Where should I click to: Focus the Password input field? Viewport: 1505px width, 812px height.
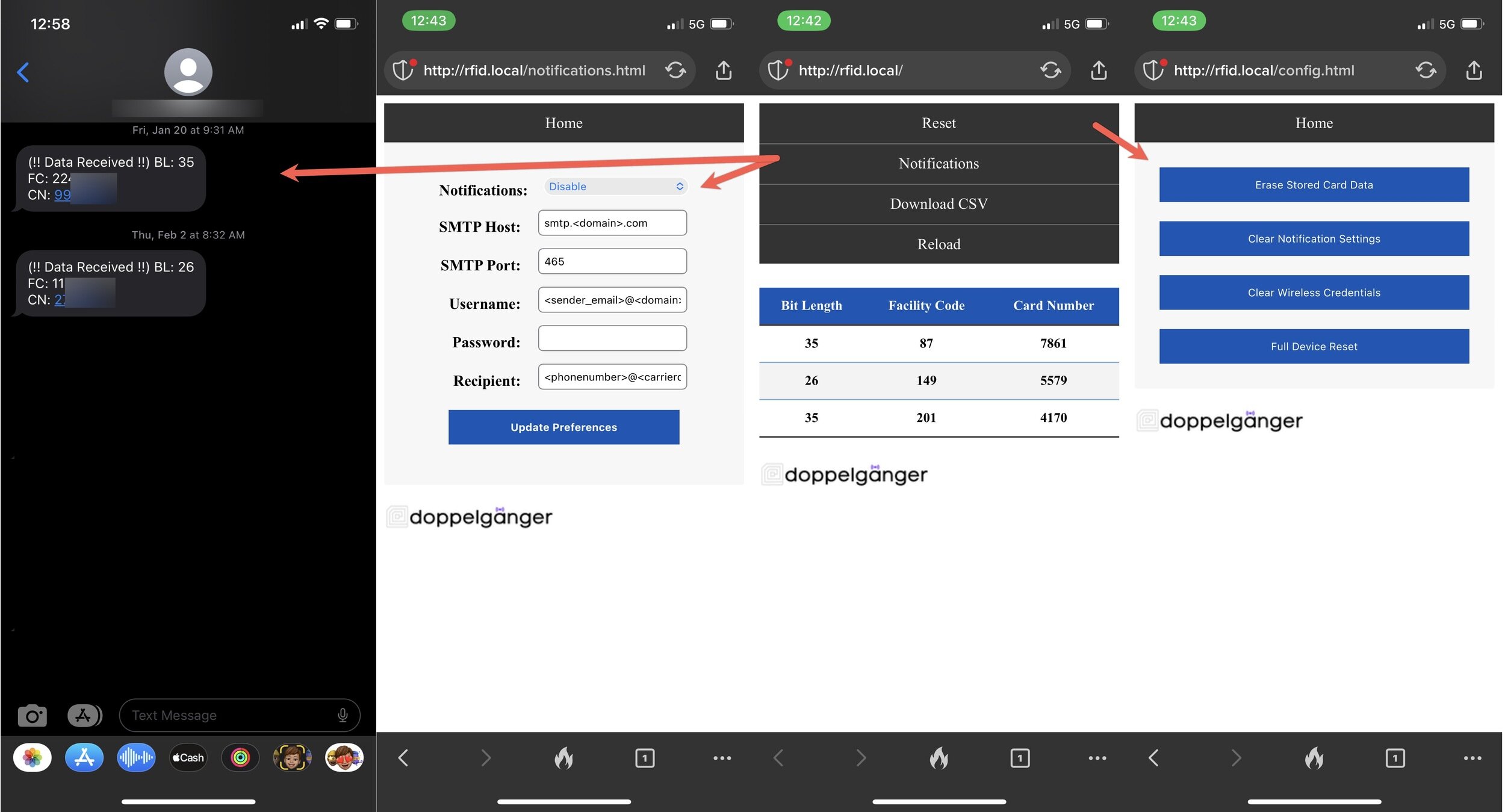(612, 338)
